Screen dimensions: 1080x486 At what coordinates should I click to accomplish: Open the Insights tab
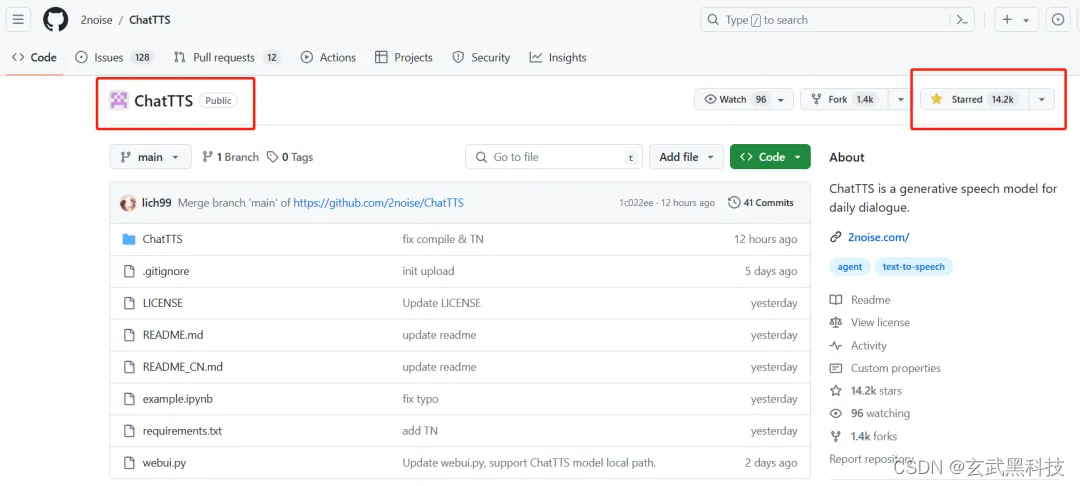coord(557,58)
